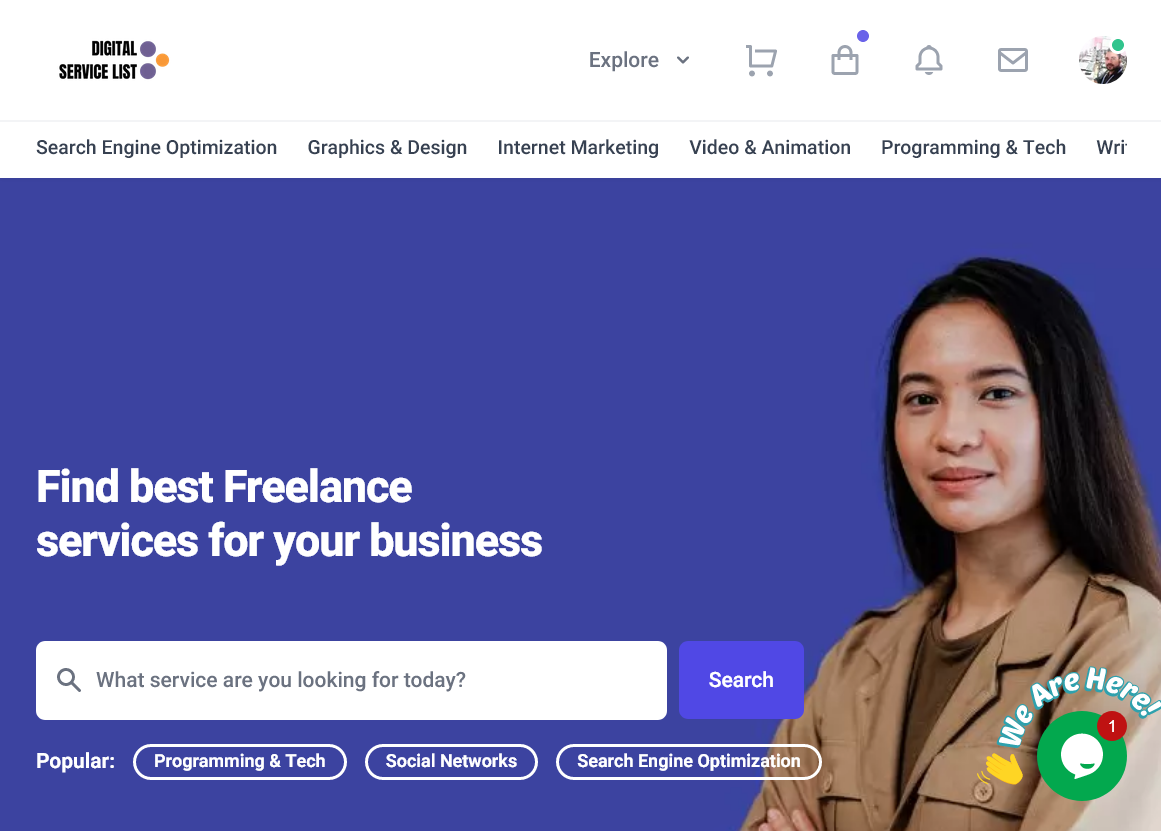This screenshot has height=831, width=1161.
Task: Open messages envelope icon
Action: [1012, 60]
